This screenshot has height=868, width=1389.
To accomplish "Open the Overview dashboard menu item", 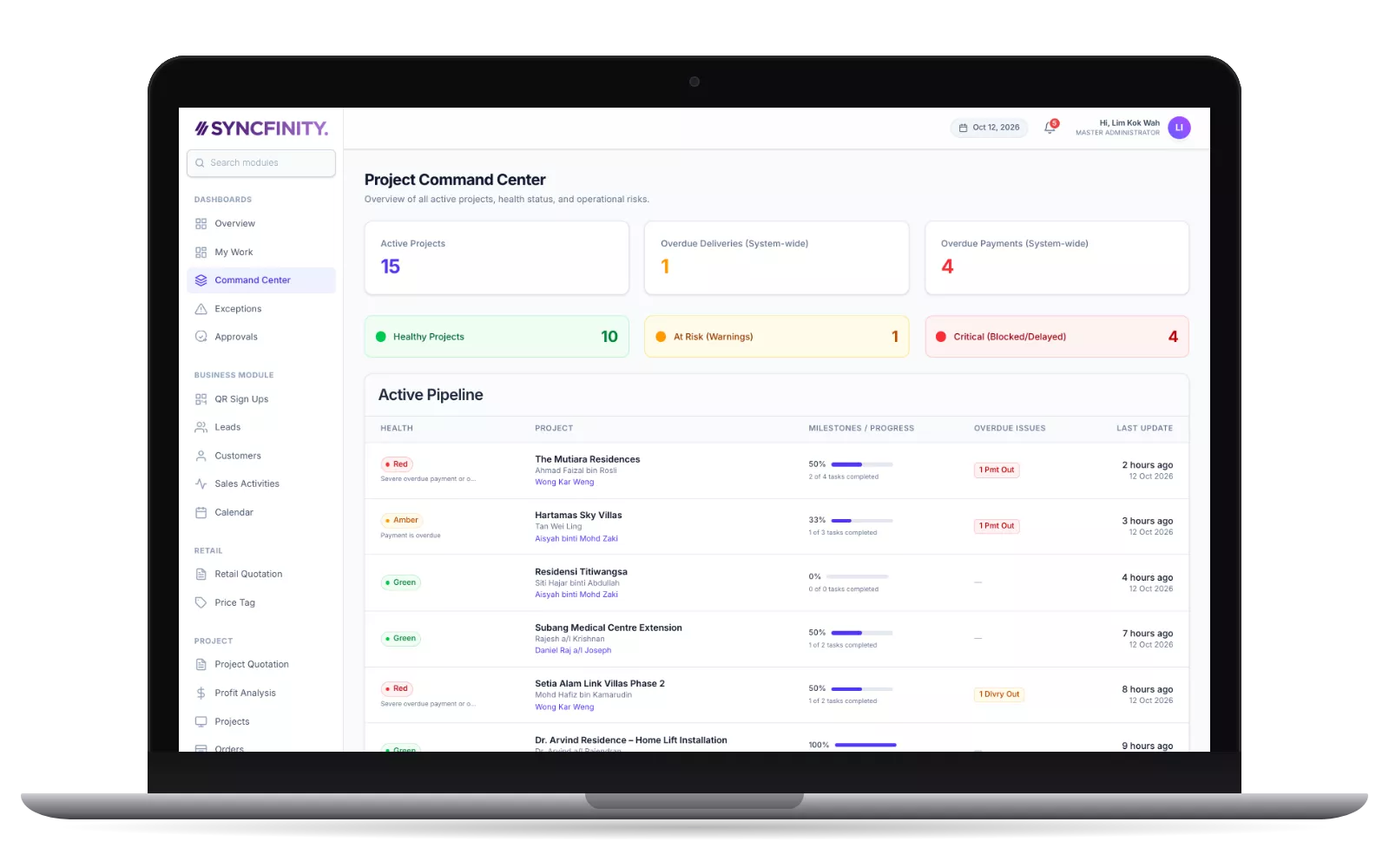I will pyautogui.click(x=260, y=224).
